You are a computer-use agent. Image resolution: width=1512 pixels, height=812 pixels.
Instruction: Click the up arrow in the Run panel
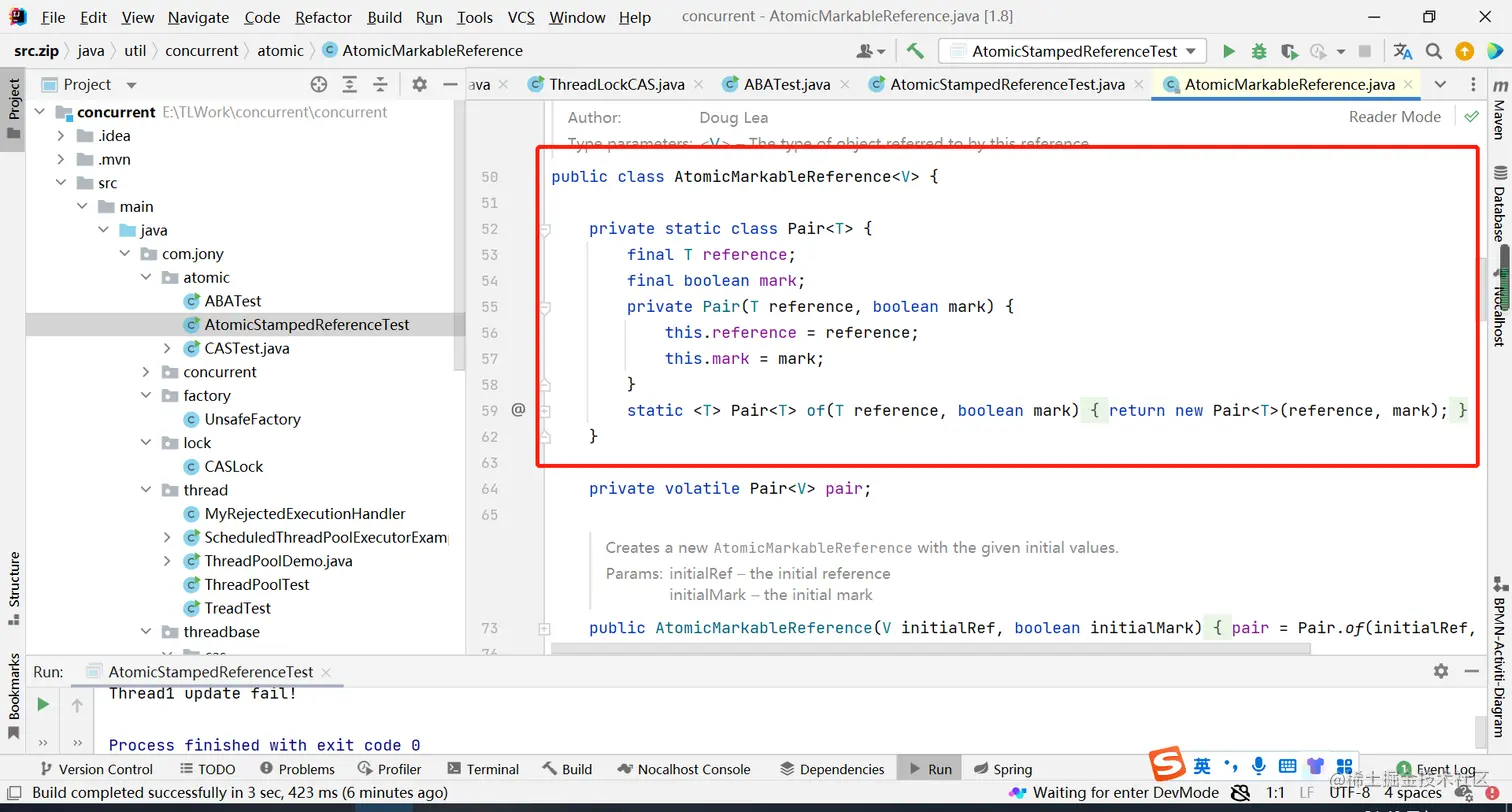pos(77,705)
